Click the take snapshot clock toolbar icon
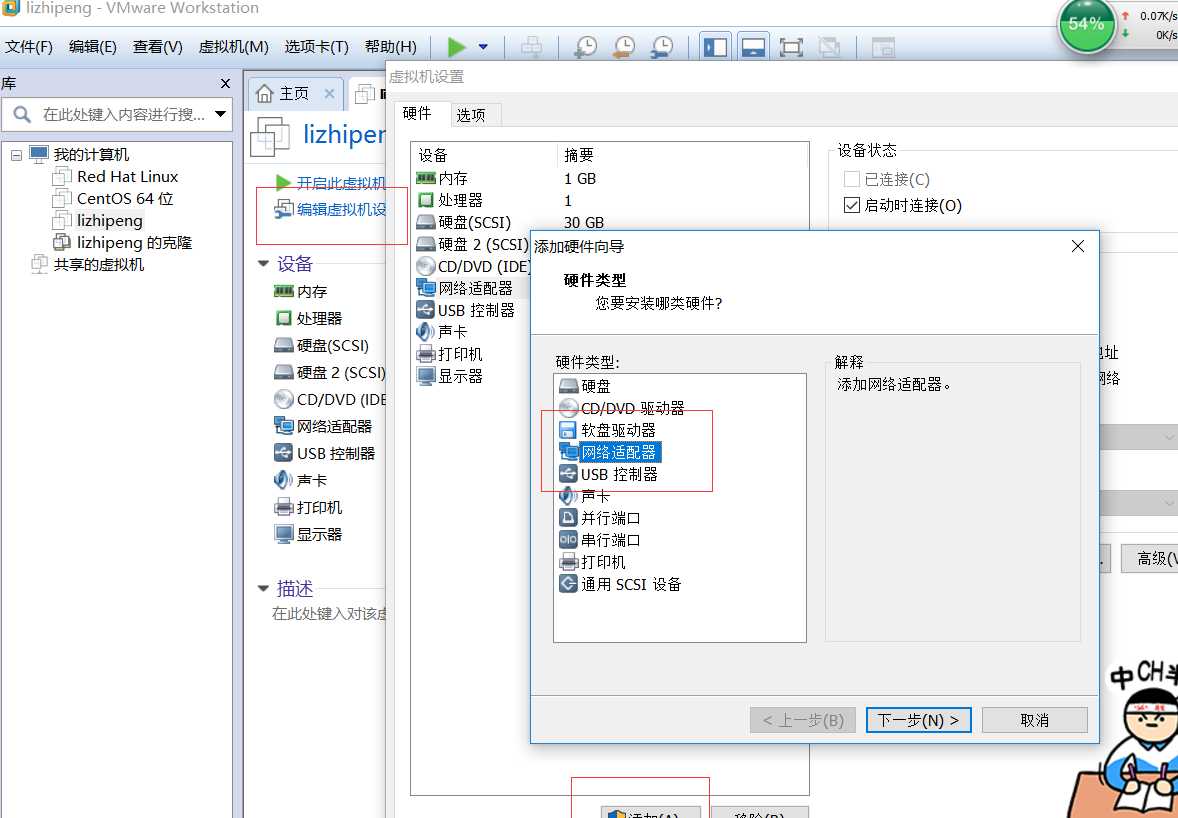1178x818 pixels. coord(585,47)
